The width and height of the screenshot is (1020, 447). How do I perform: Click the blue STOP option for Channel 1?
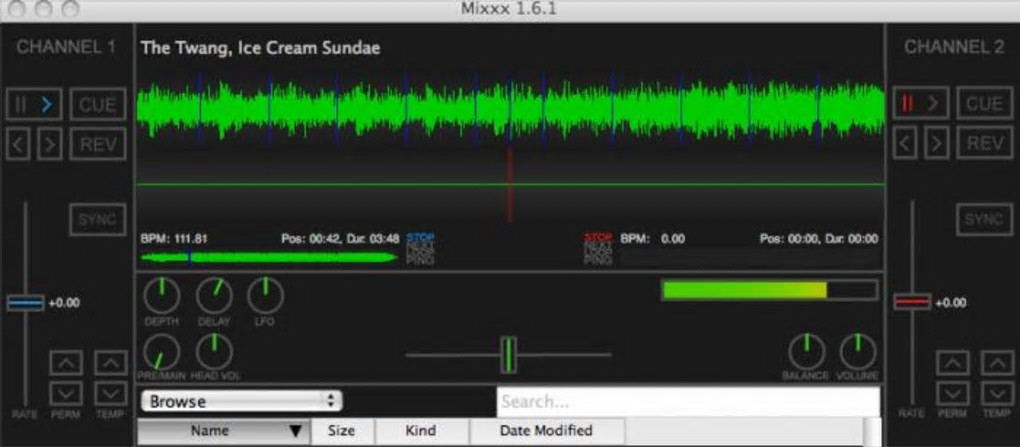(420, 237)
